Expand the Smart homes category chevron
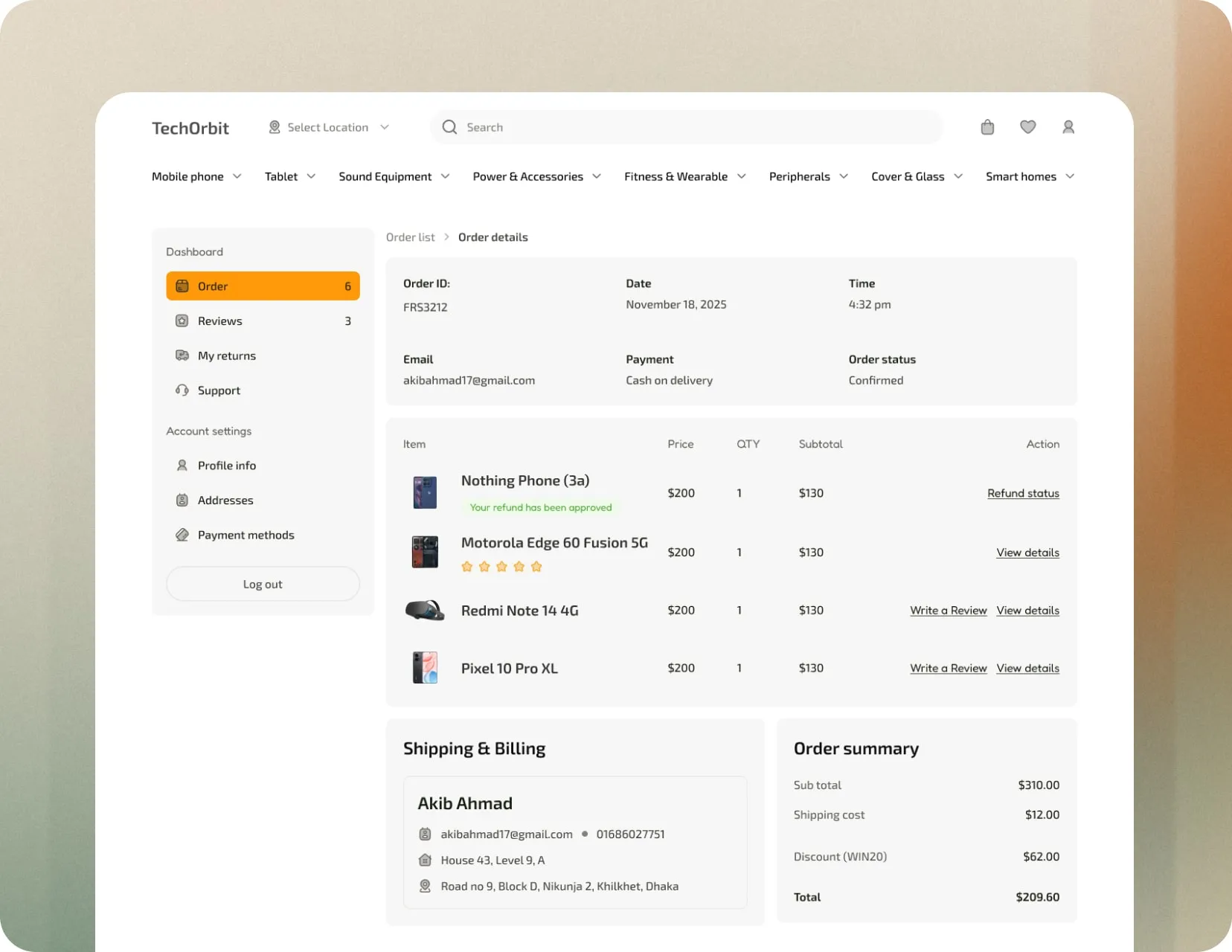This screenshot has width=1232, height=952. pyautogui.click(x=1070, y=176)
